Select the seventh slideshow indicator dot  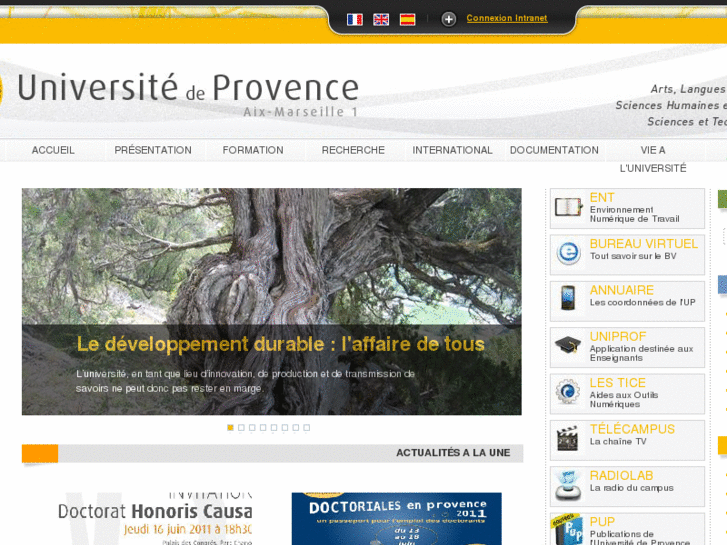point(296,428)
